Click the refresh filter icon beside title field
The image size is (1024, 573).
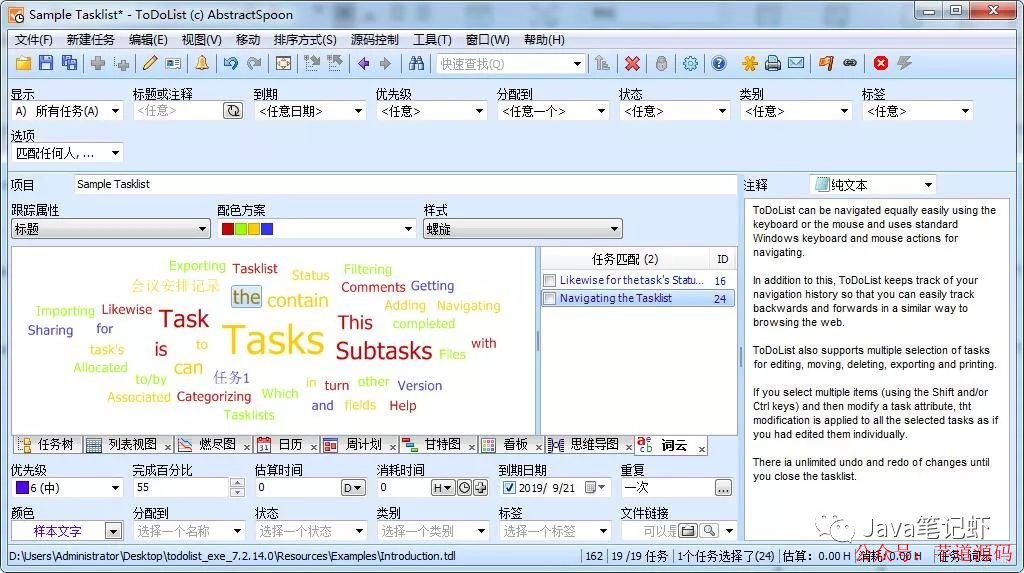click(x=233, y=111)
